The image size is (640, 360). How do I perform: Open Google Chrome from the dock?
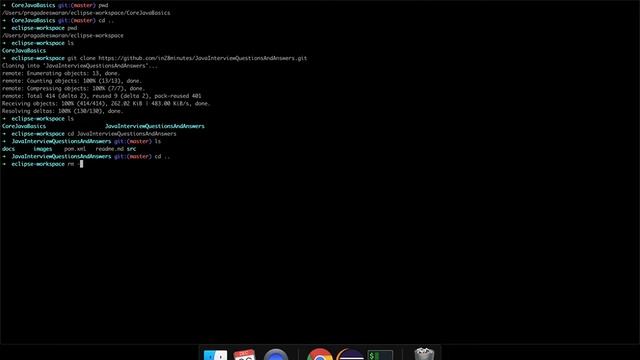click(x=319, y=354)
